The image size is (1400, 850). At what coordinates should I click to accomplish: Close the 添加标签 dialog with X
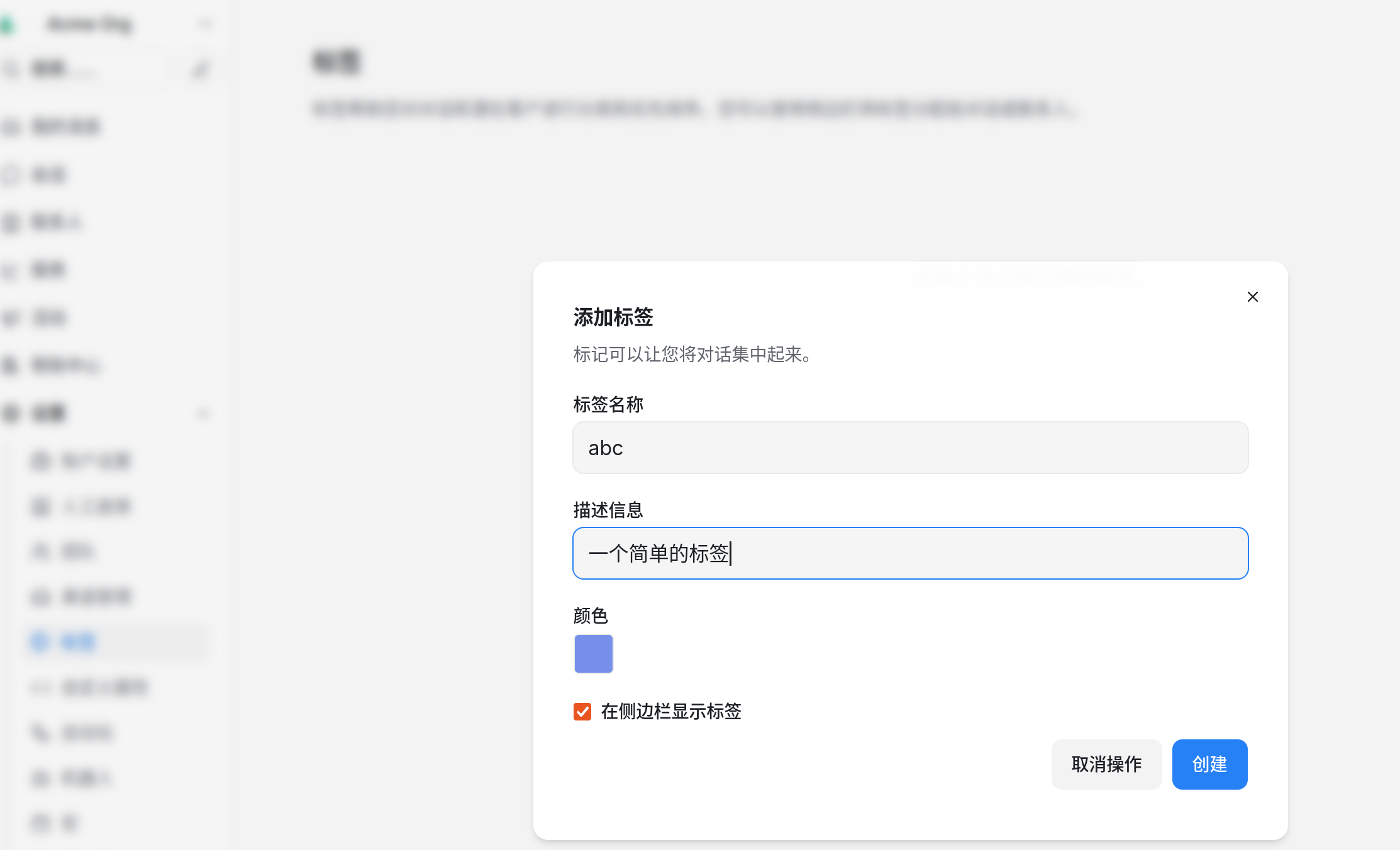(x=1252, y=297)
